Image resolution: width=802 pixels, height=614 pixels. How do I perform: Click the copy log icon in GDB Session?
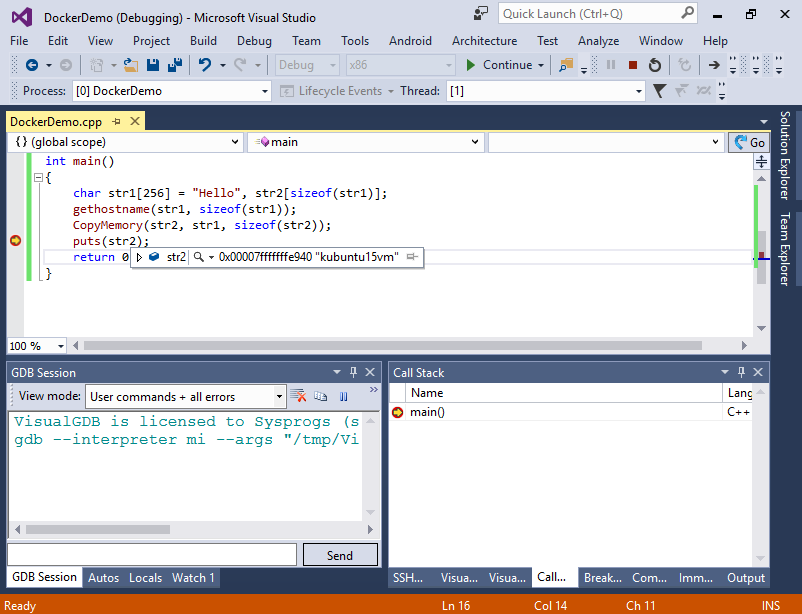click(321, 396)
